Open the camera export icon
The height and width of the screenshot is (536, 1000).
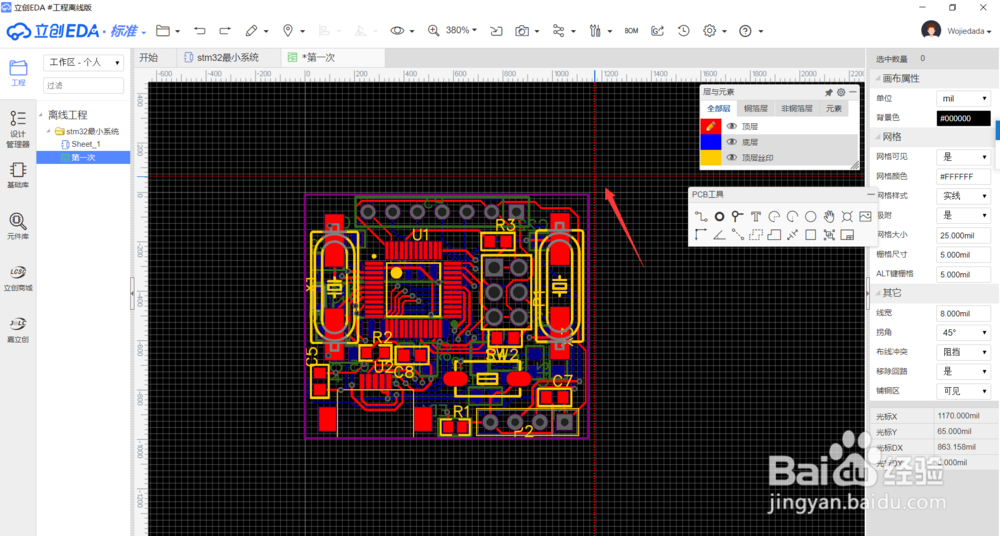[x=522, y=31]
